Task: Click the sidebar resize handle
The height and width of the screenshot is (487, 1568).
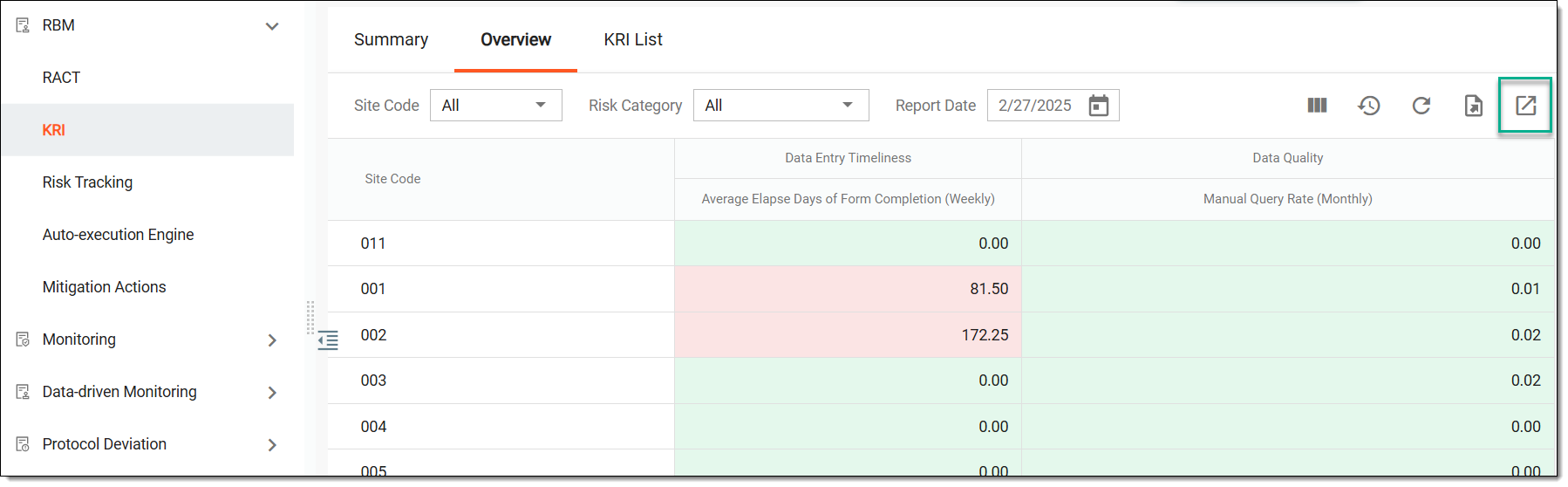Action: pyautogui.click(x=310, y=318)
